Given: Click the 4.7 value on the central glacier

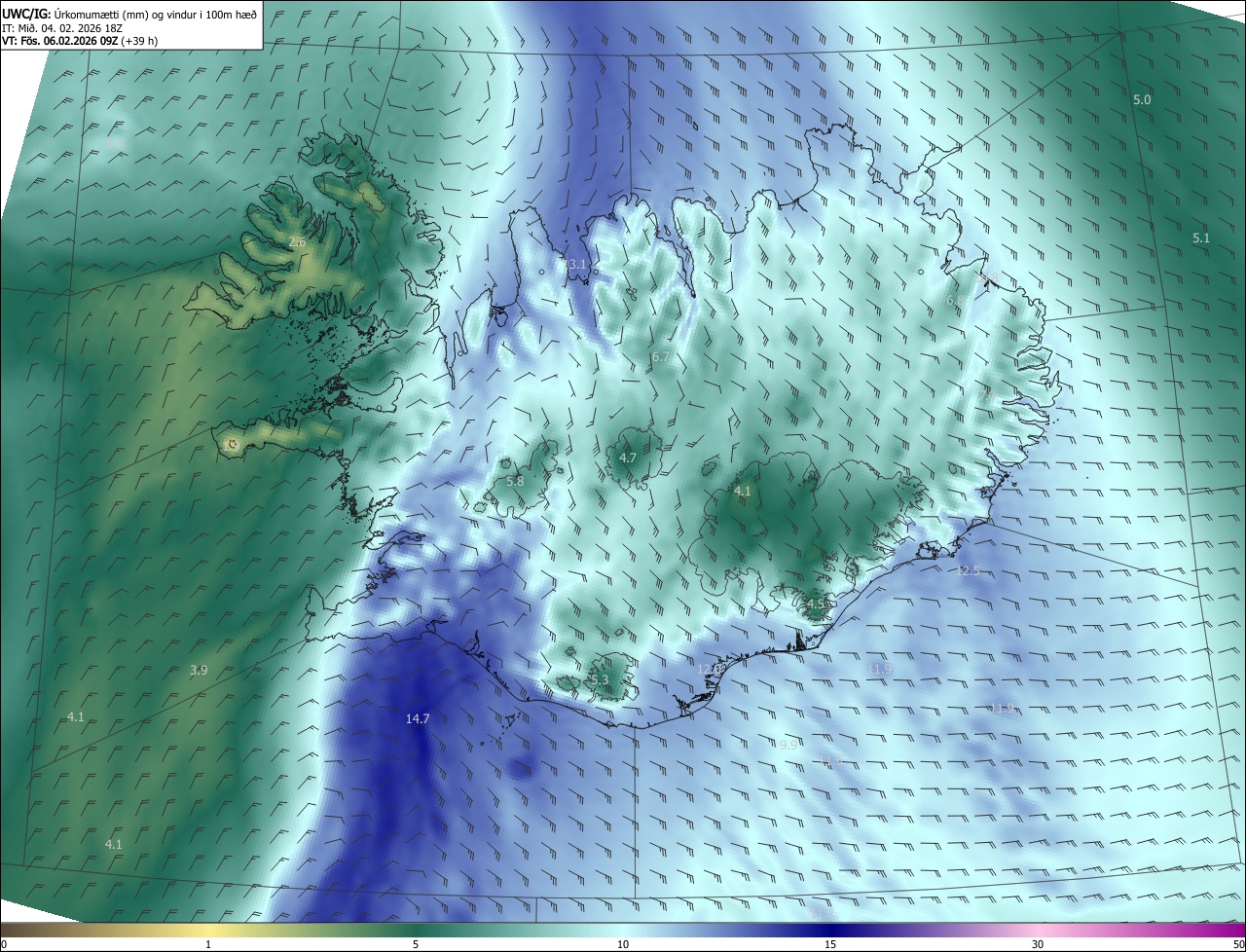Looking at the screenshot, I should pyautogui.click(x=628, y=458).
